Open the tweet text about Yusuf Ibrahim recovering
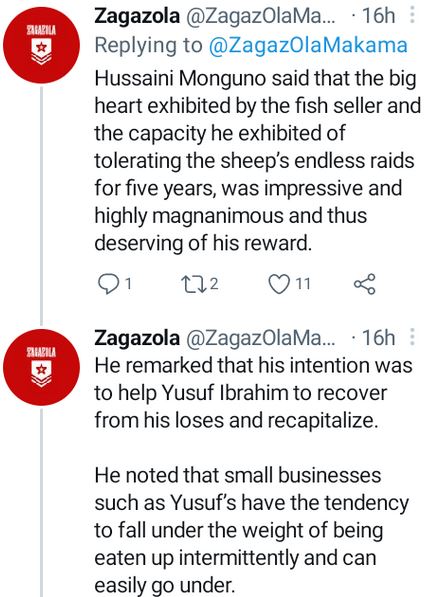The height and width of the screenshot is (597, 431). click(x=253, y=393)
